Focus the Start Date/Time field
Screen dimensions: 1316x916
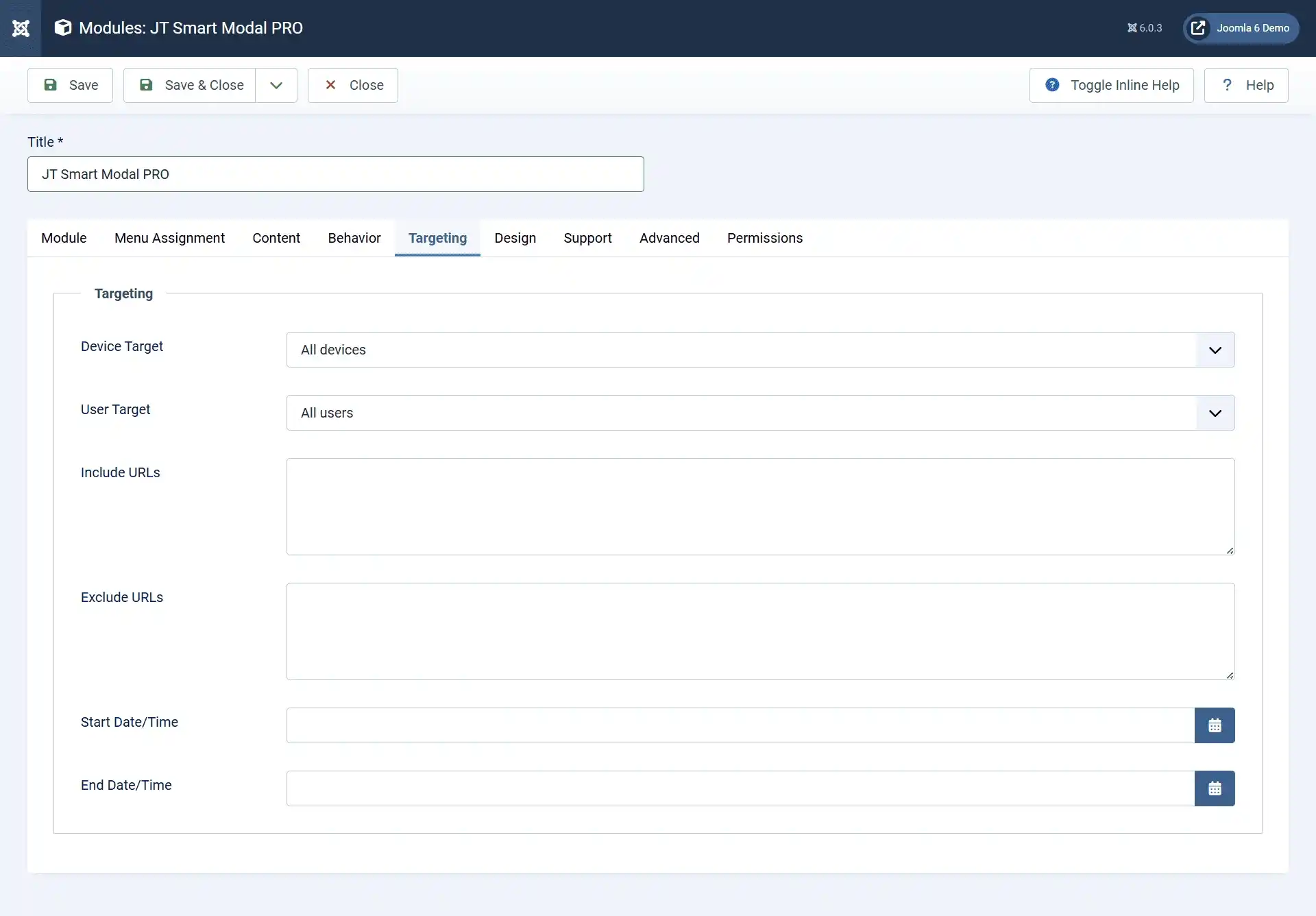pyautogui.click(x=740, y=725)
